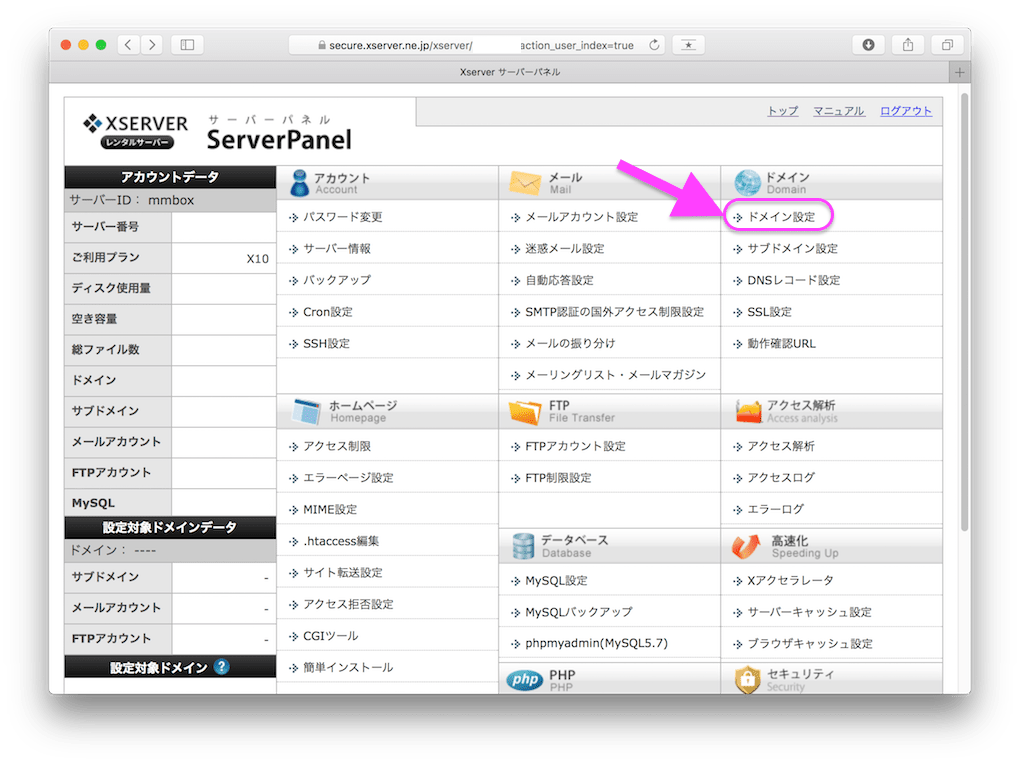Open アクセスログ
1020x764 pixels.
click(781, 478)
